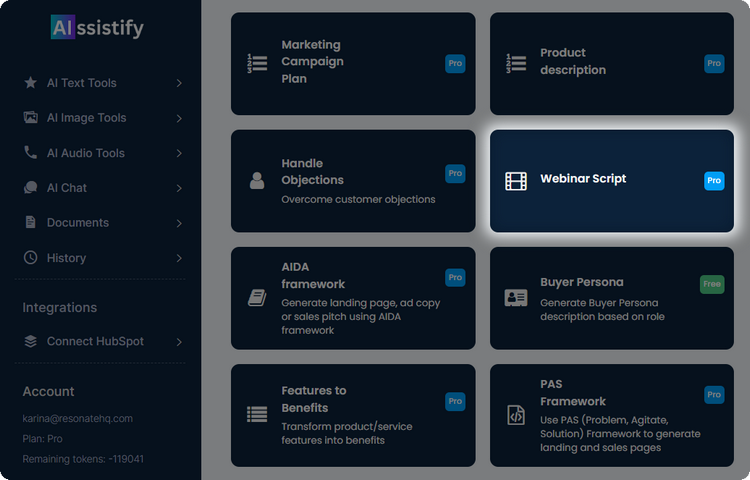This screenshot has height=480, width=750.
Task: Expand the Connect HubSpot chevron
Action: [179, 342]
